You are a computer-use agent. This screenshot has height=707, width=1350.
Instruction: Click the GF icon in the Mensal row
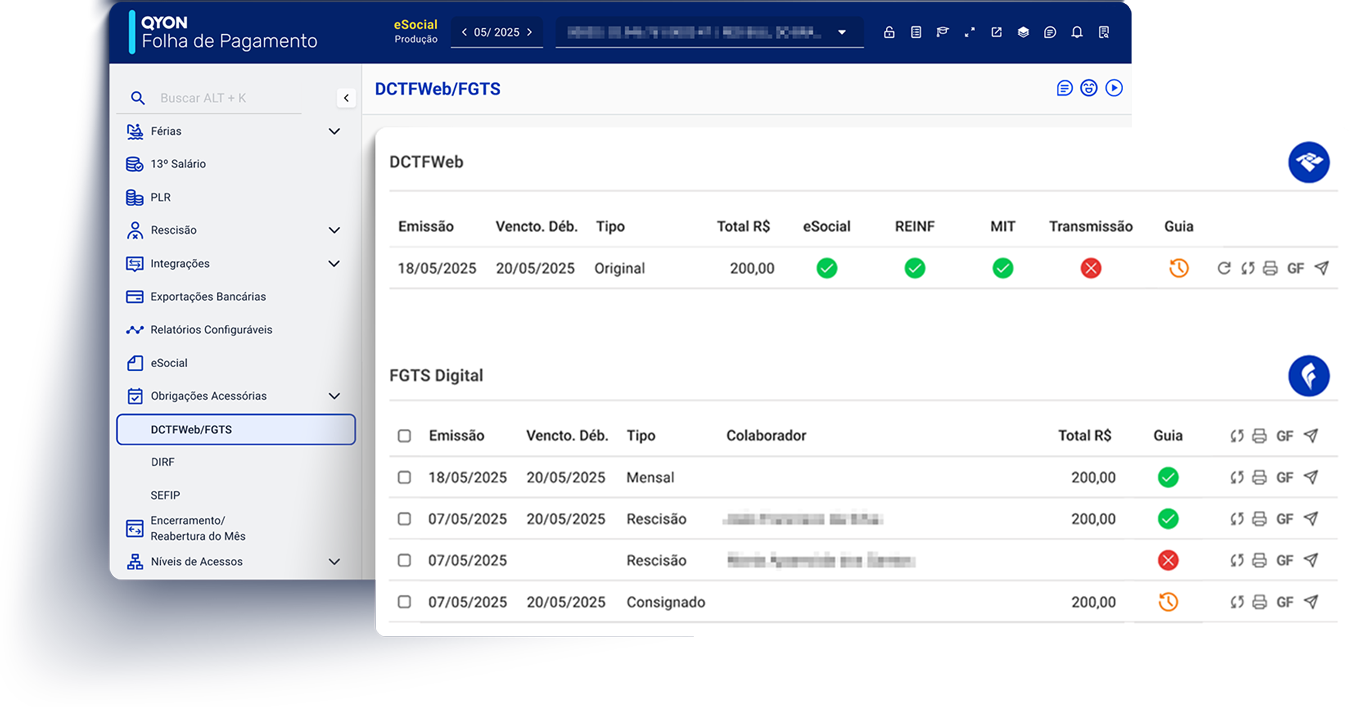point(1285,478)
